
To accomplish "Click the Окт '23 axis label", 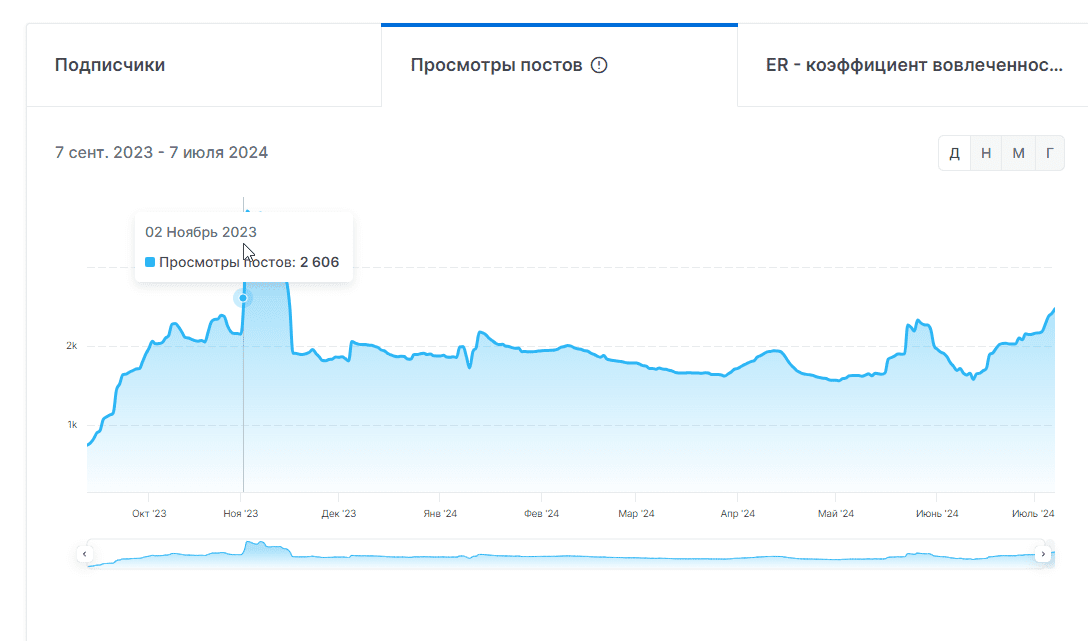I will [x=149, y=514].
